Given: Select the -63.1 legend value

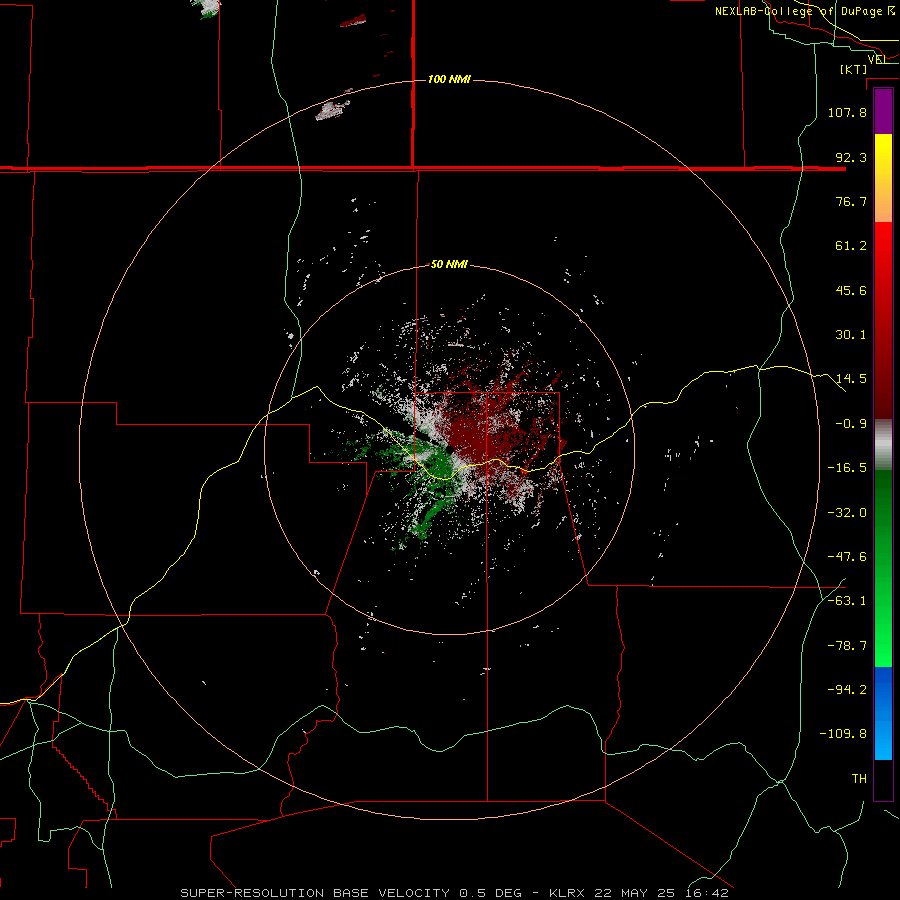Looking at the screenshot, I should pos(847,601).
